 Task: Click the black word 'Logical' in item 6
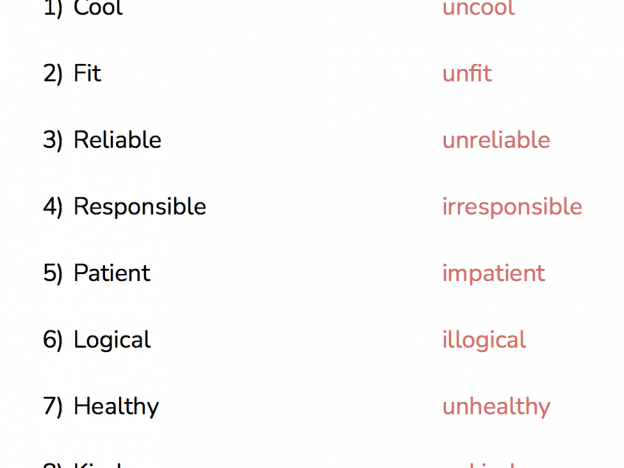112,341
